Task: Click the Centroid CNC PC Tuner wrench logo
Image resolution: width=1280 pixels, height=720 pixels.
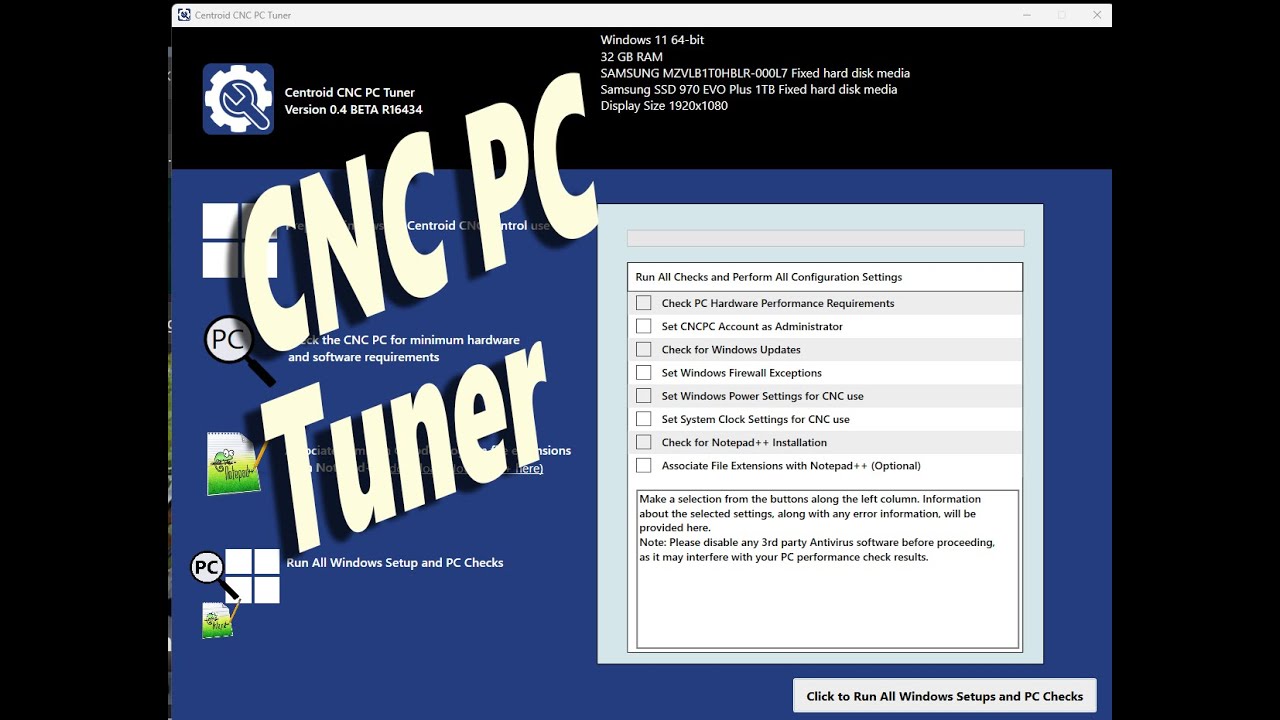Action: [x=238, y=99]
